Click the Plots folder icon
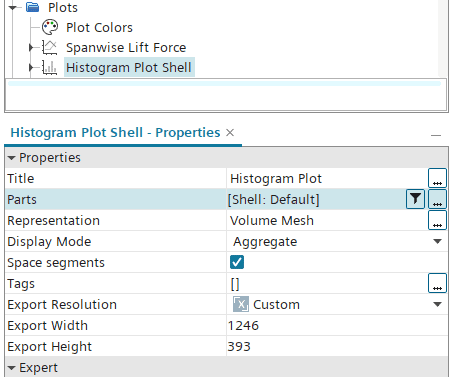453x377 pixels. click(33, 7)
